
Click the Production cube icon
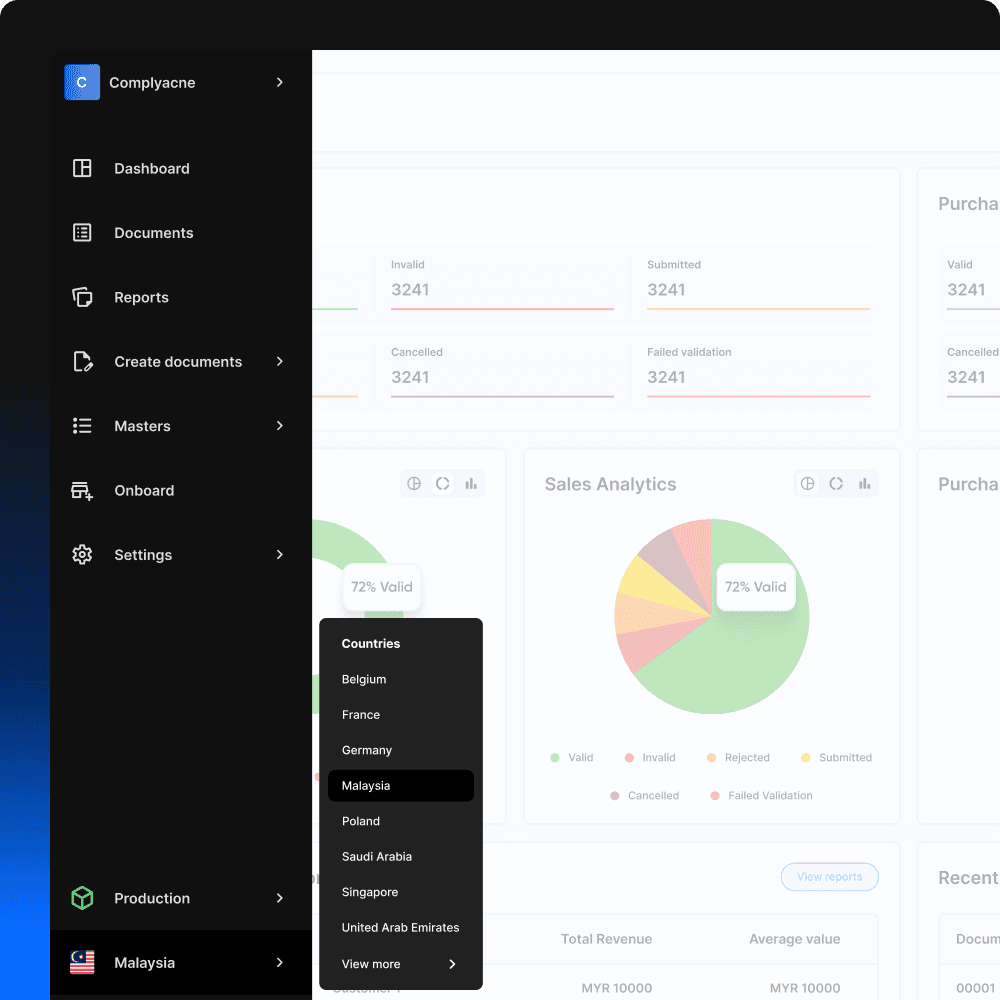pos(82,898)
